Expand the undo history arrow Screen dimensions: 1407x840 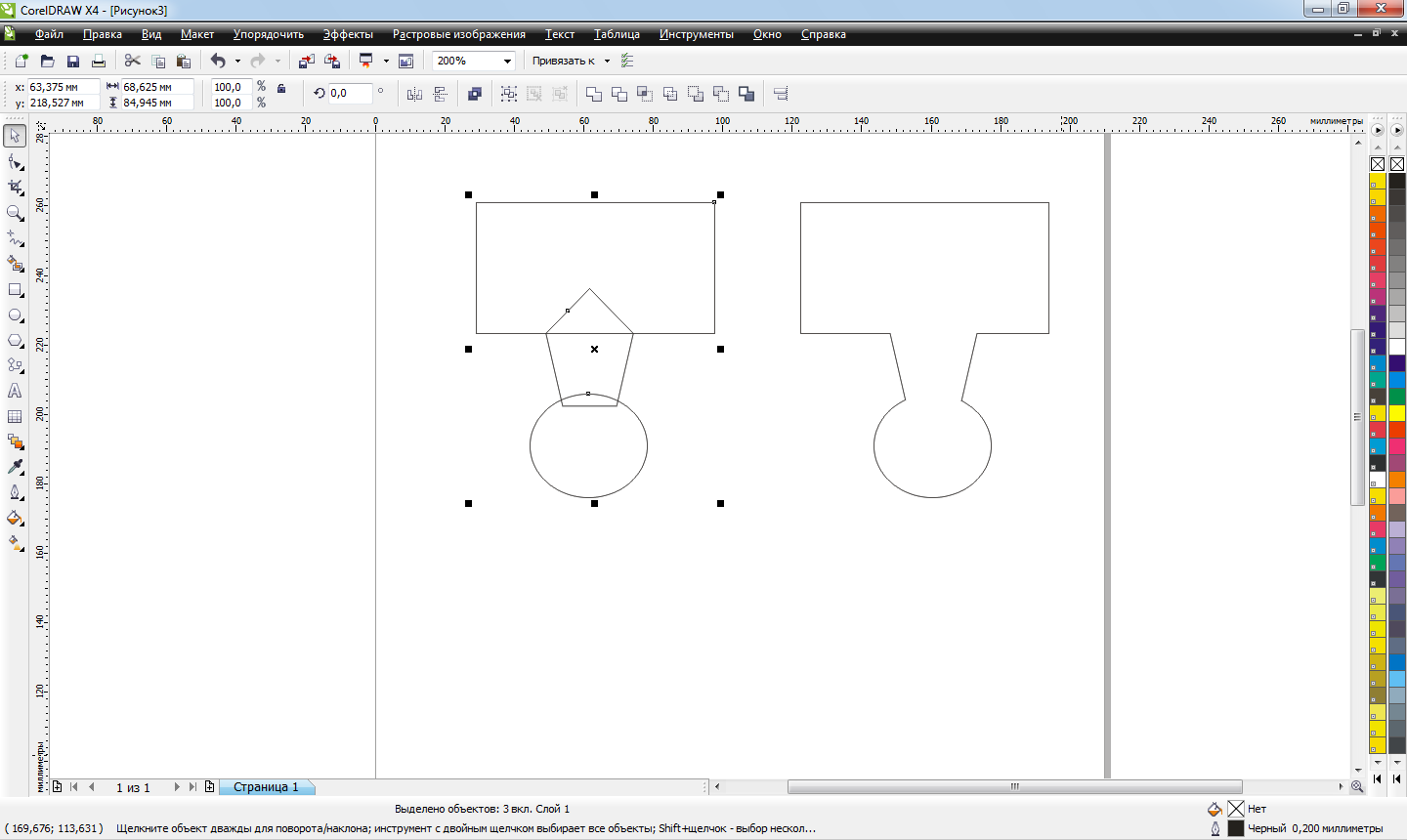click(x=237, y=61)
